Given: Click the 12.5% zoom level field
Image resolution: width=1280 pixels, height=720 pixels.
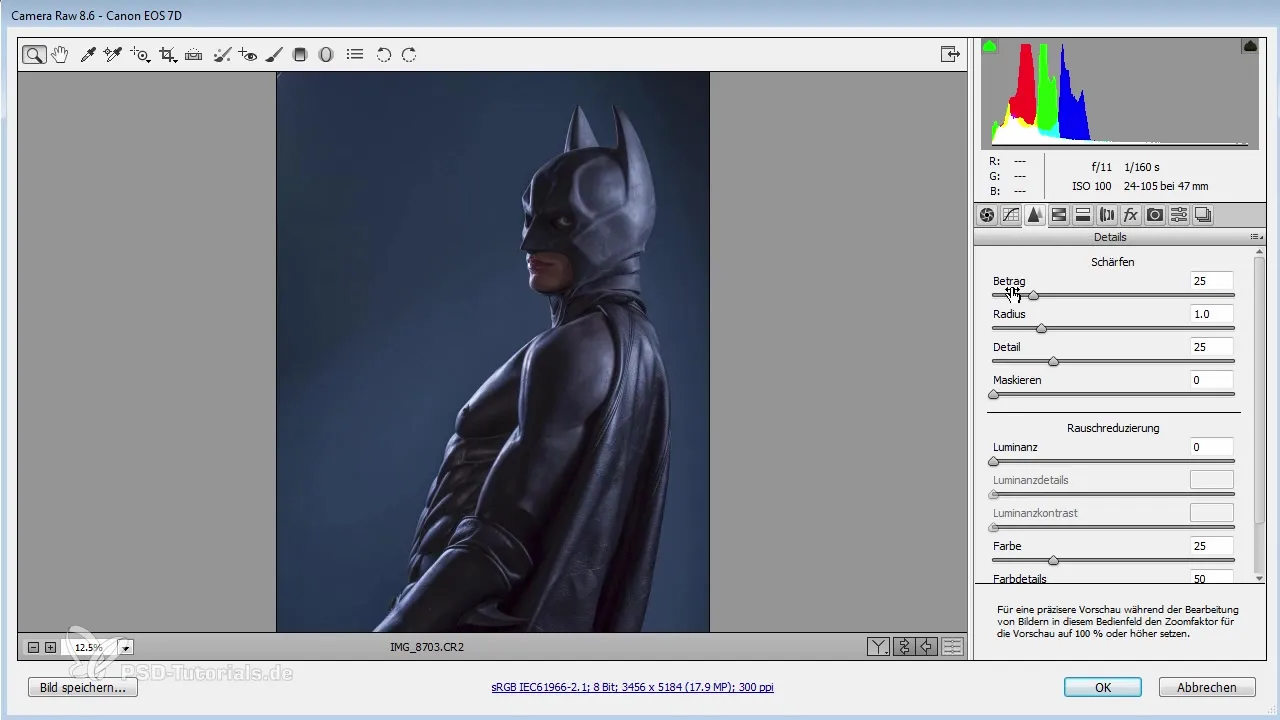Looking at the screenshot, I should pos(89,647).
